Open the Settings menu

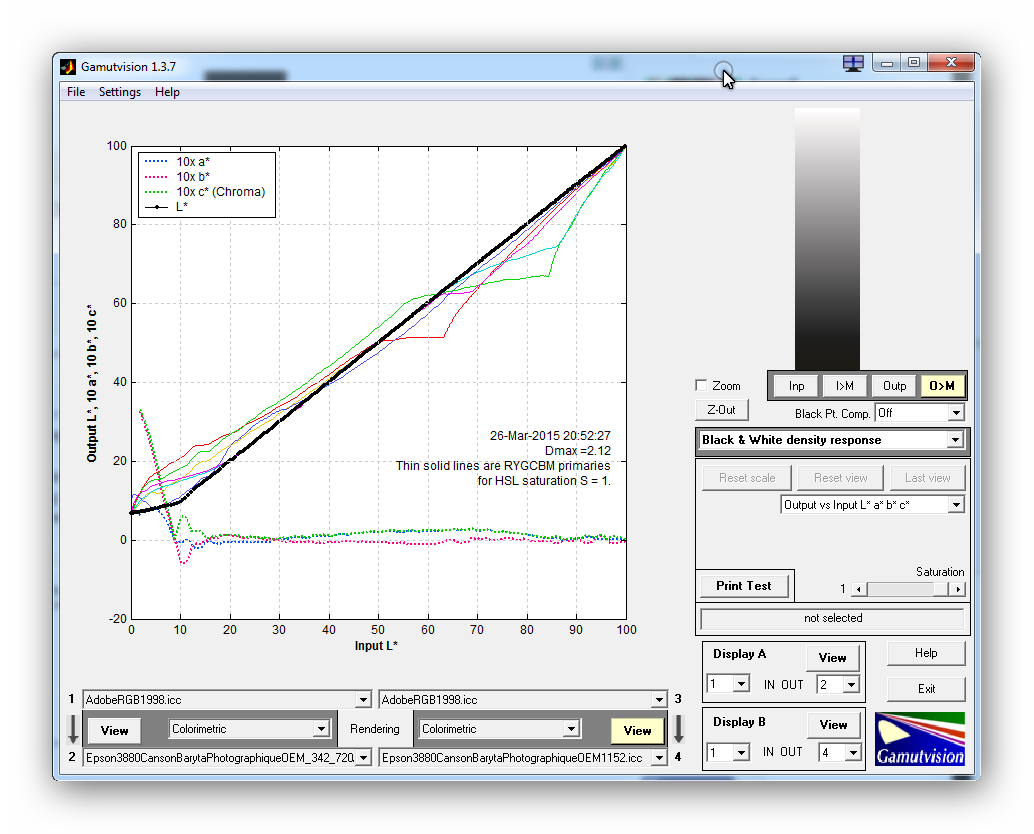point(120,92)
